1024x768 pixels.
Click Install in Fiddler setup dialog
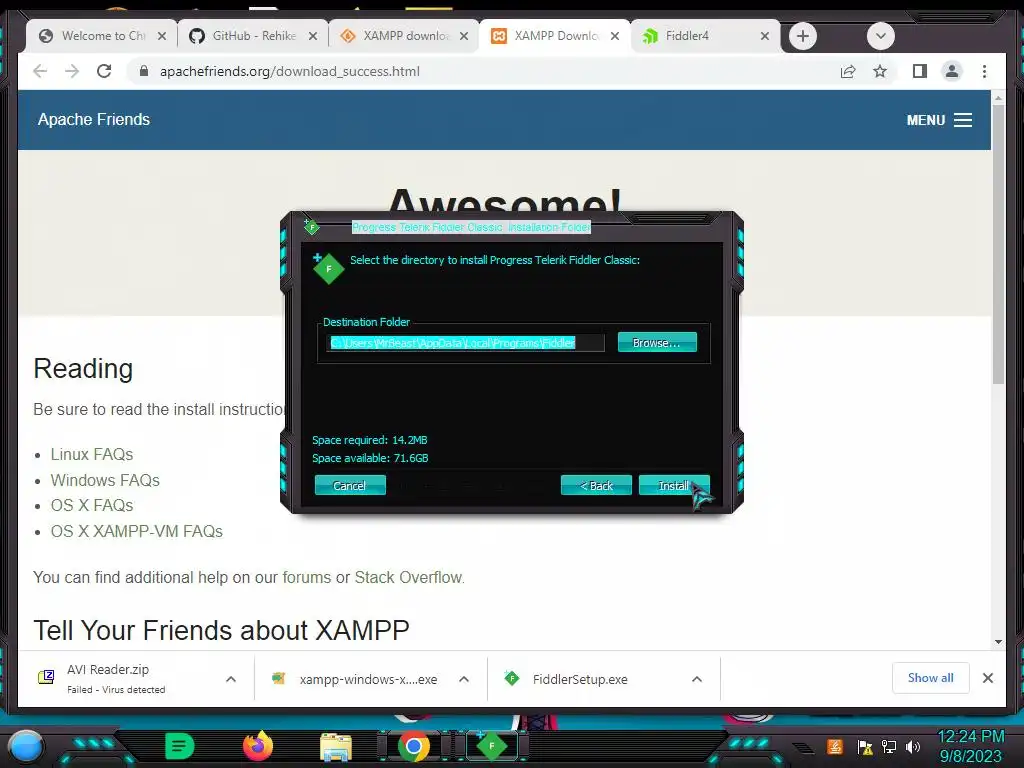tap(674, 485)
